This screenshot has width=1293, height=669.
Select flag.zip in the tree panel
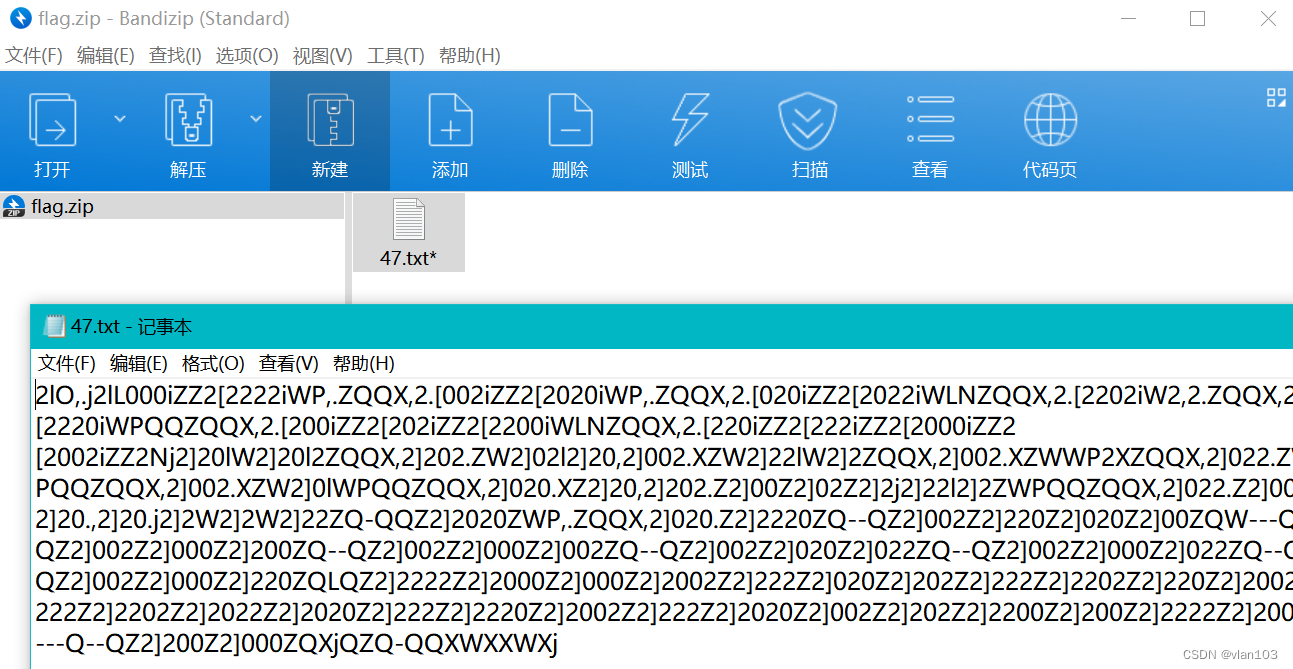click(x=172, y=207)
